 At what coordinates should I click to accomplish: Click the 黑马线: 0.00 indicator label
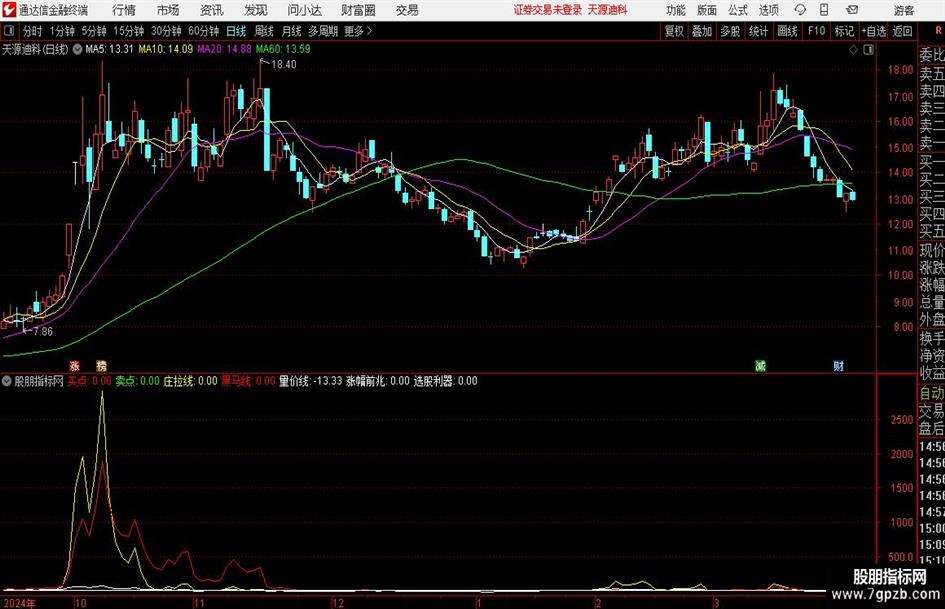point(248,381)
